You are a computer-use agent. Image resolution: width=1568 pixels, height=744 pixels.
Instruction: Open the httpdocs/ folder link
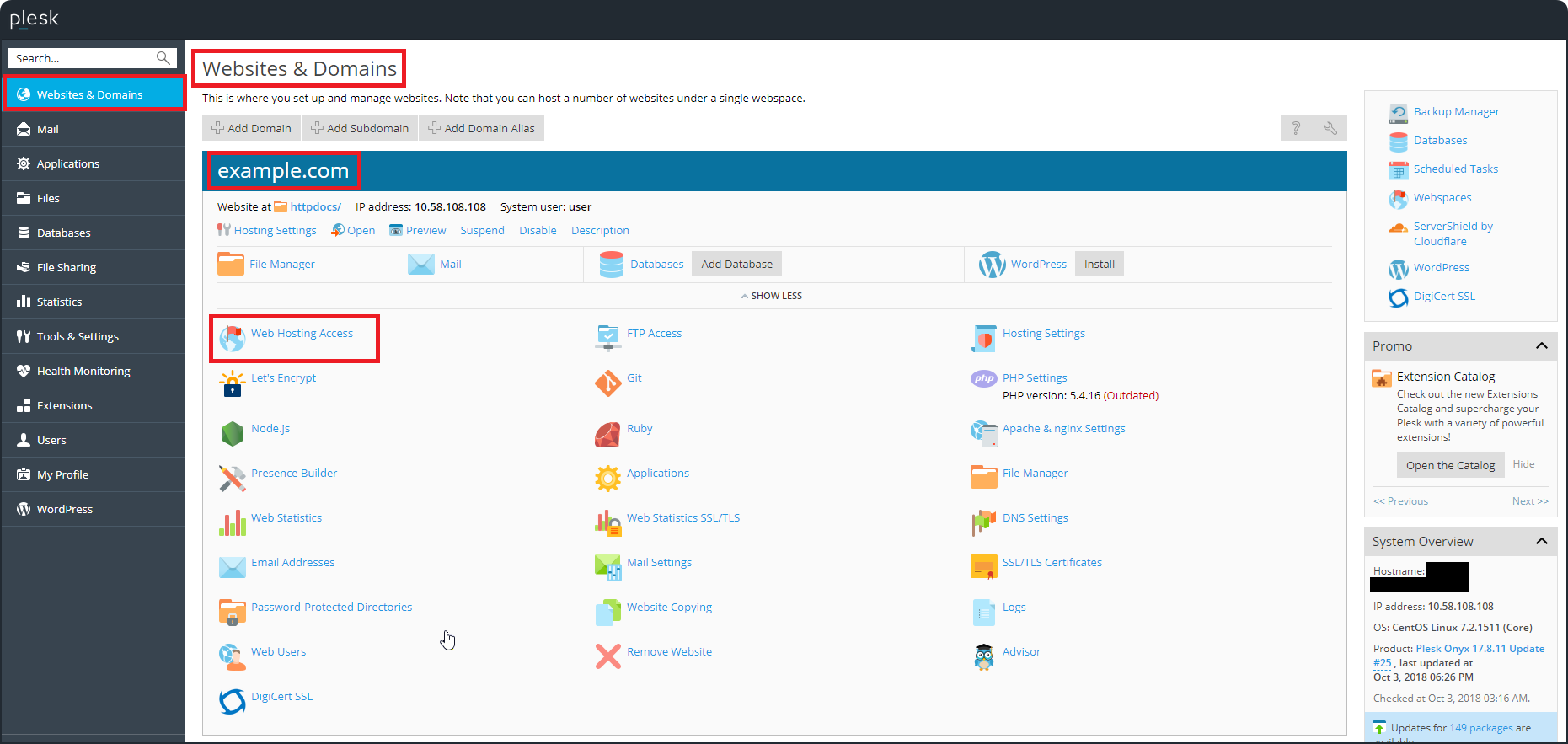click(x=316, y=206)
